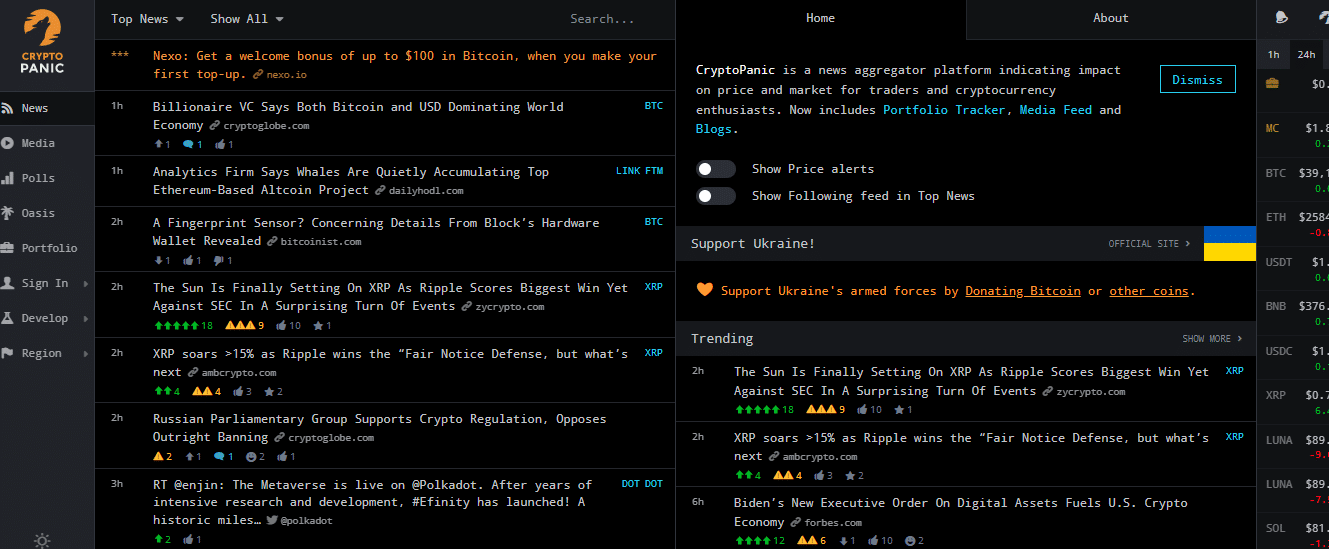1329x549 pixels.
Task: Expand the Sign In submenu
Action: [46, 283]
